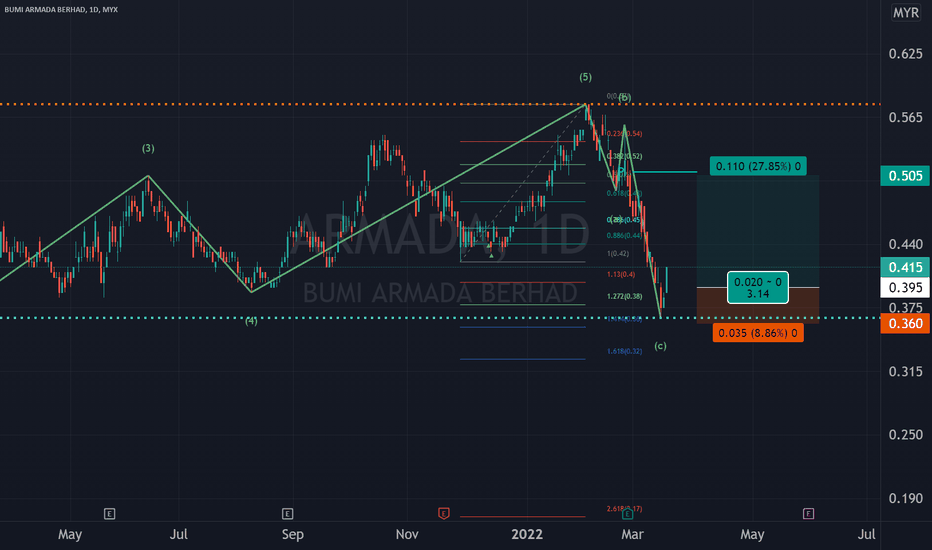Viewport: 932px width, 550px height.
Task: Click the purple F event icon
Action: click(x=808, y=513)
